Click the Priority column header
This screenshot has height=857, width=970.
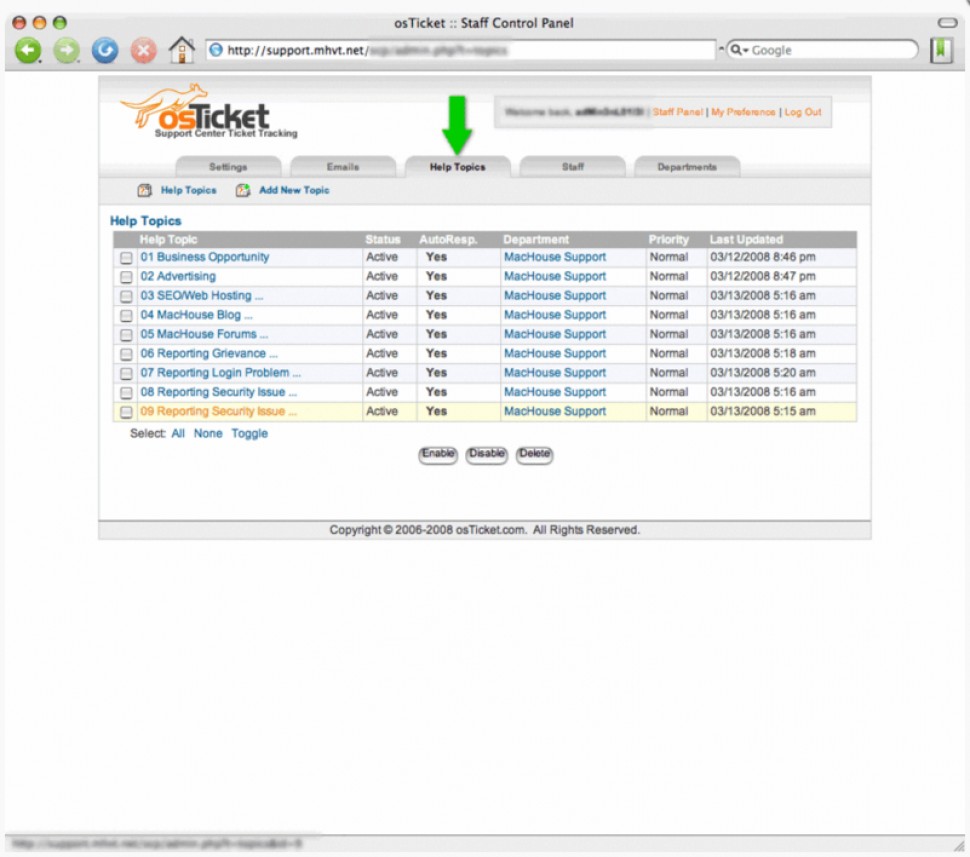[669, 239]
